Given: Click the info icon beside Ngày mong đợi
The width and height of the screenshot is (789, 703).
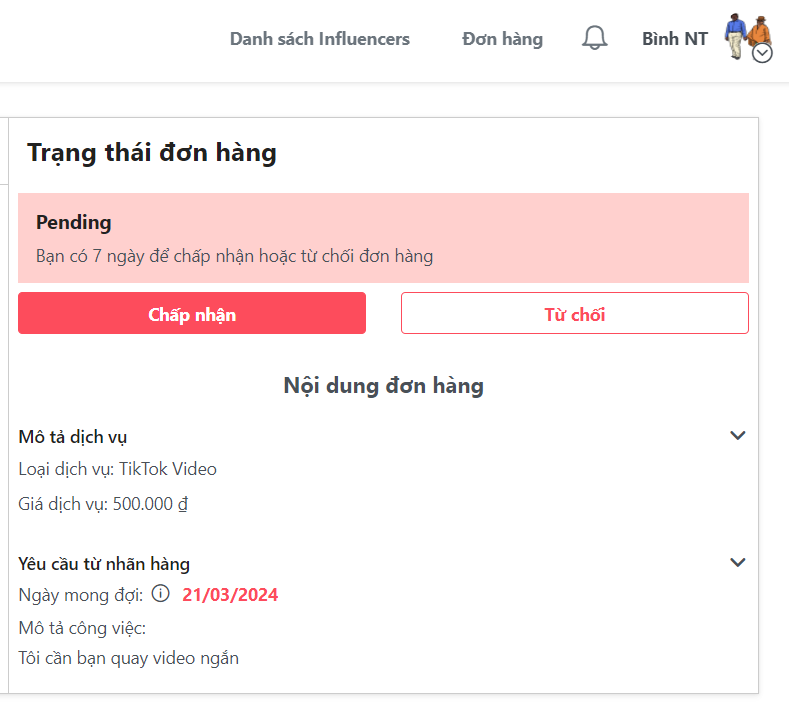Looking at the screenshot, I should click(161, 595).
